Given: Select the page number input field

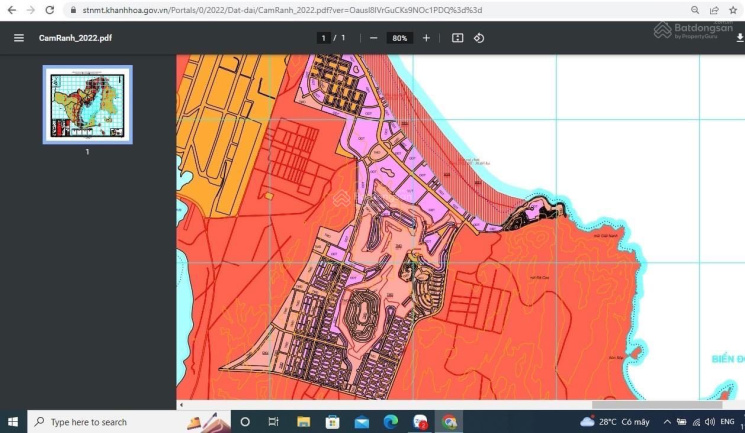Looking at the screenshot, I should click(x=323, y=38).
